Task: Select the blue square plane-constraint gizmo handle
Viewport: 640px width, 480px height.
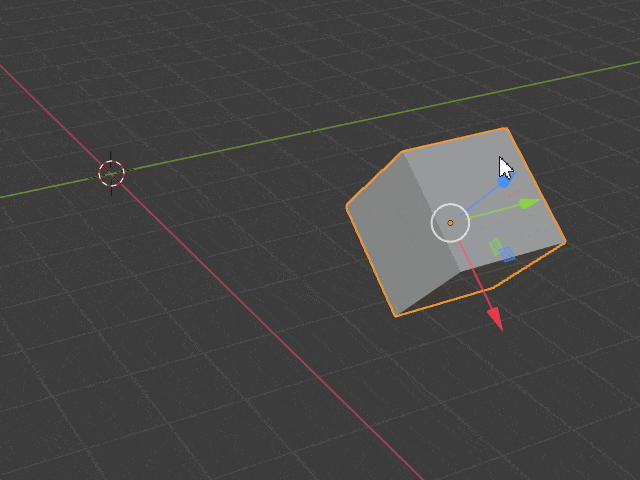Action: click(x=507, y=254)
